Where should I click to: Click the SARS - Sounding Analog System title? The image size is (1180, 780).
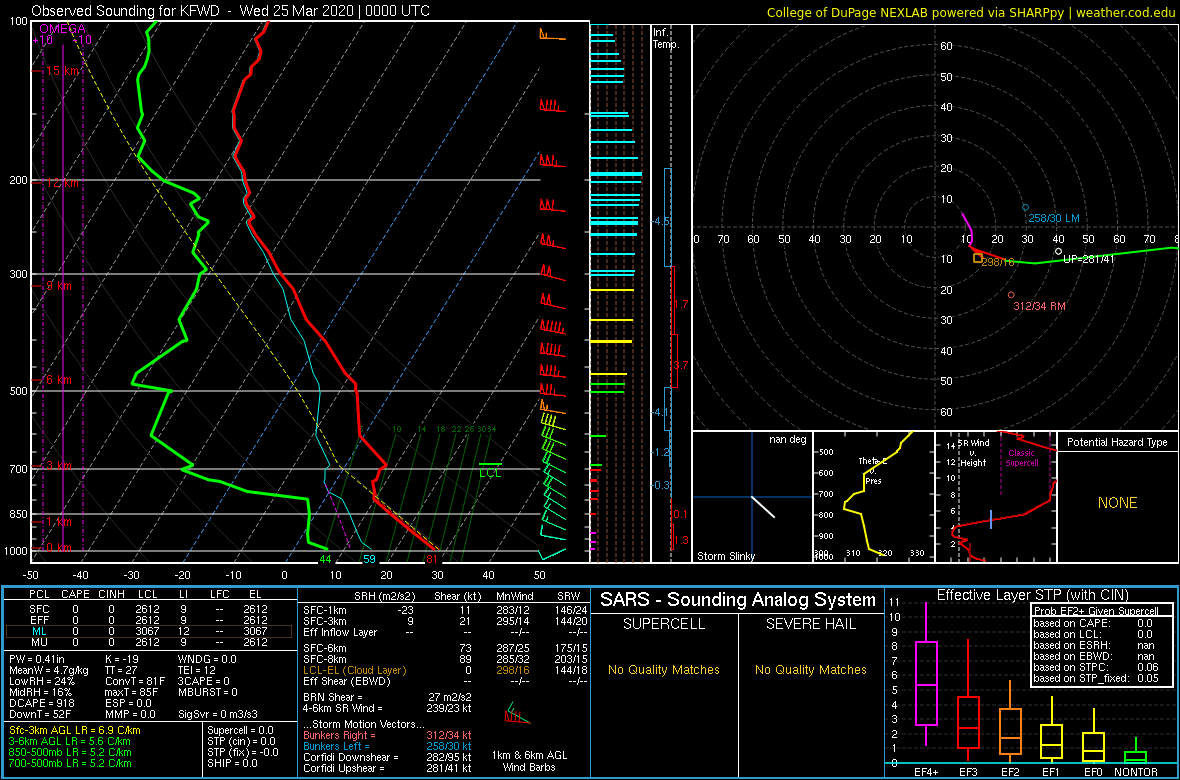point(738,600)
